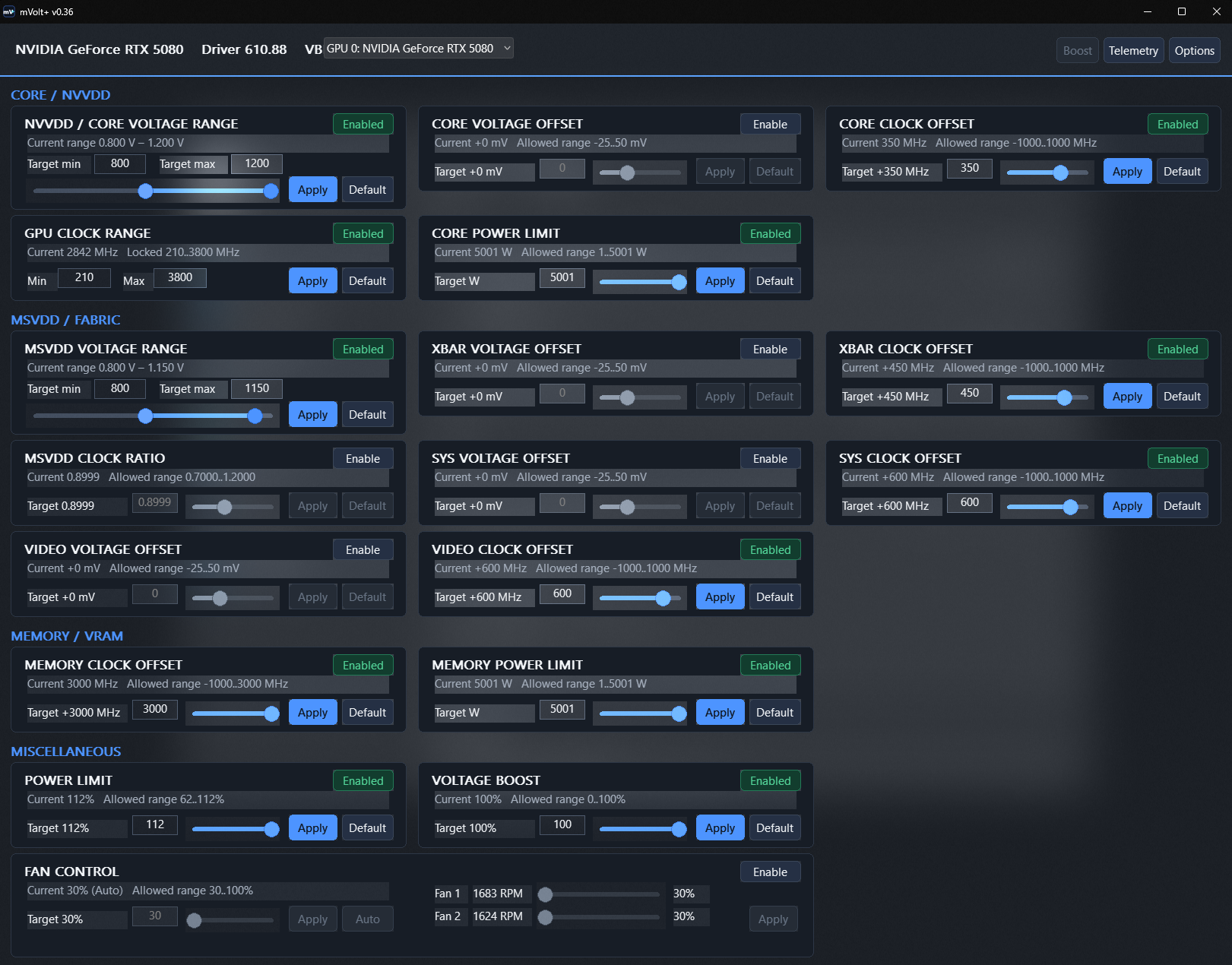The height and width of the screenshot is (965, 1232).
Task: Toggle Enabled for SYS Clock Offset
Action: pos(1177,459)
